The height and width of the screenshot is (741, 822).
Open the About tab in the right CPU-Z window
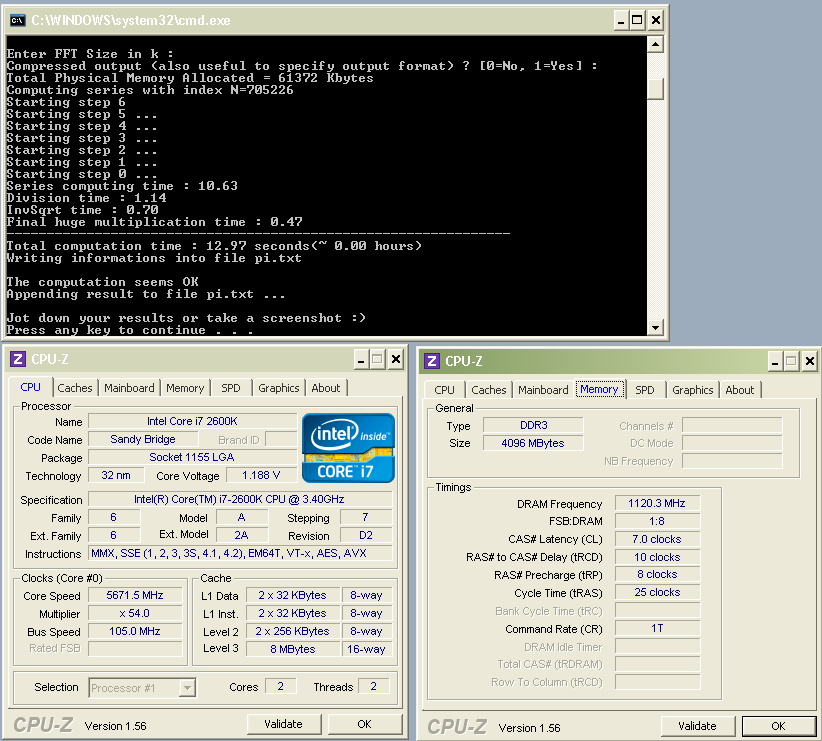740,390
